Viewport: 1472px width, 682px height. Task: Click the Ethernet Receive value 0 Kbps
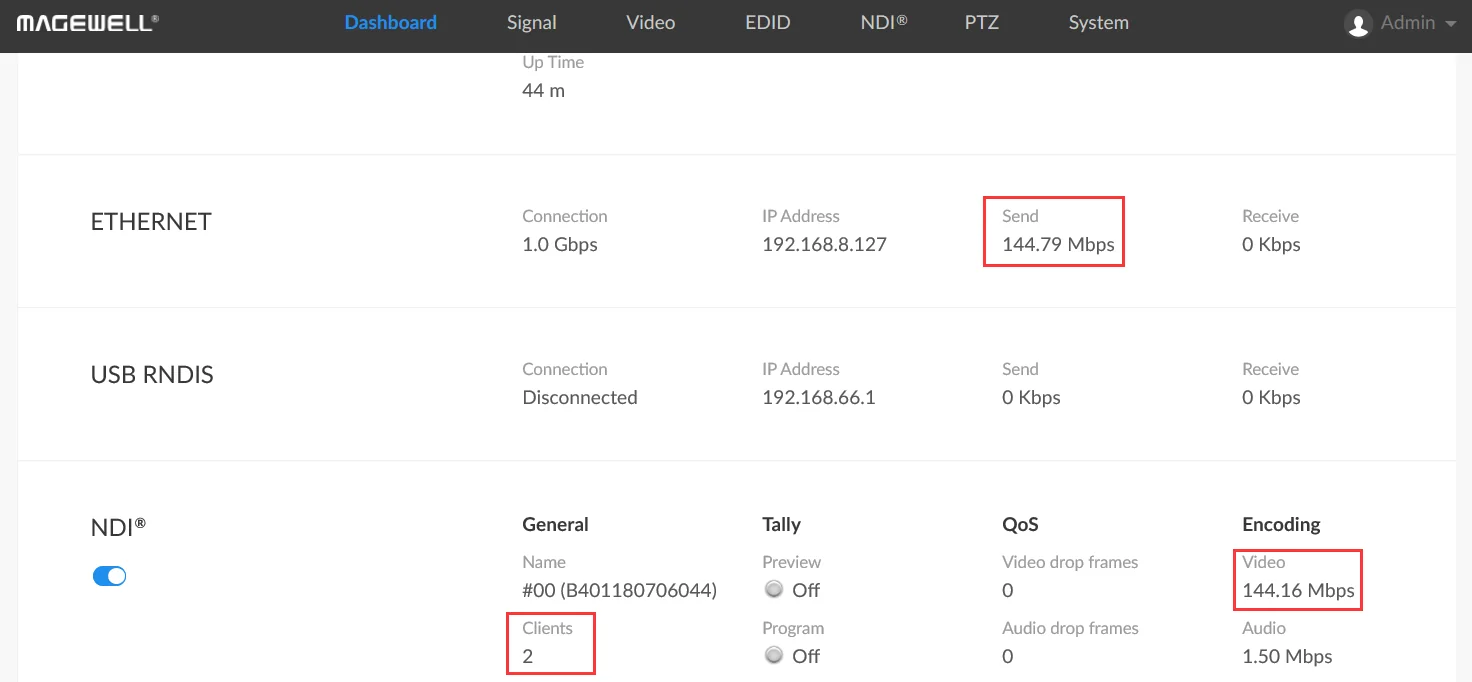1271,245
